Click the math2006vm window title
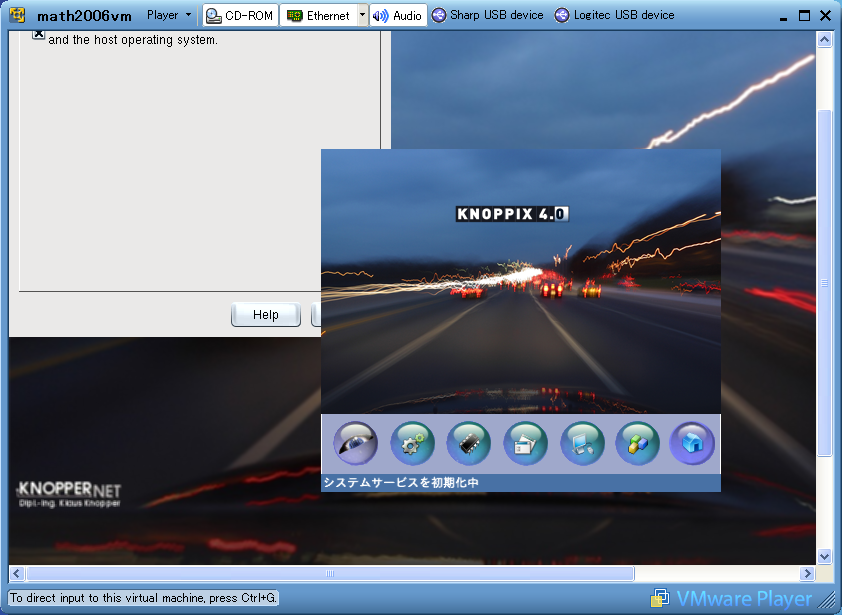 coord(84,16)
